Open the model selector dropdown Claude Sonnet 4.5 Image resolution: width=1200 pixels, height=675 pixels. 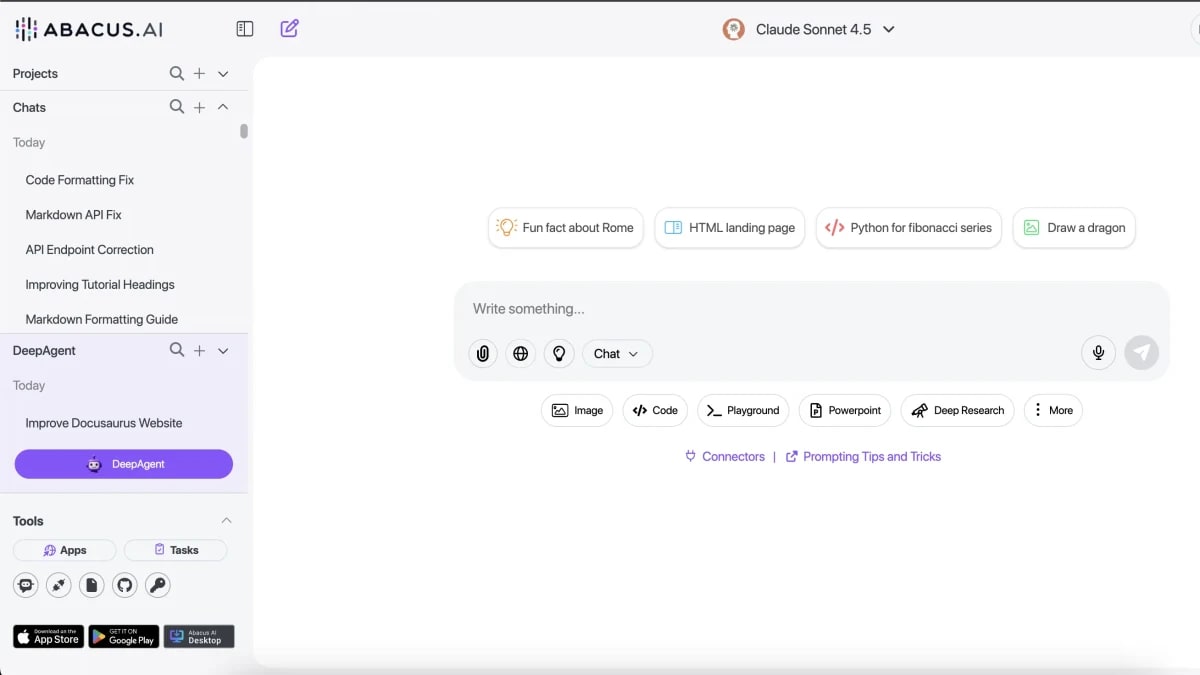tap(809, 29)
